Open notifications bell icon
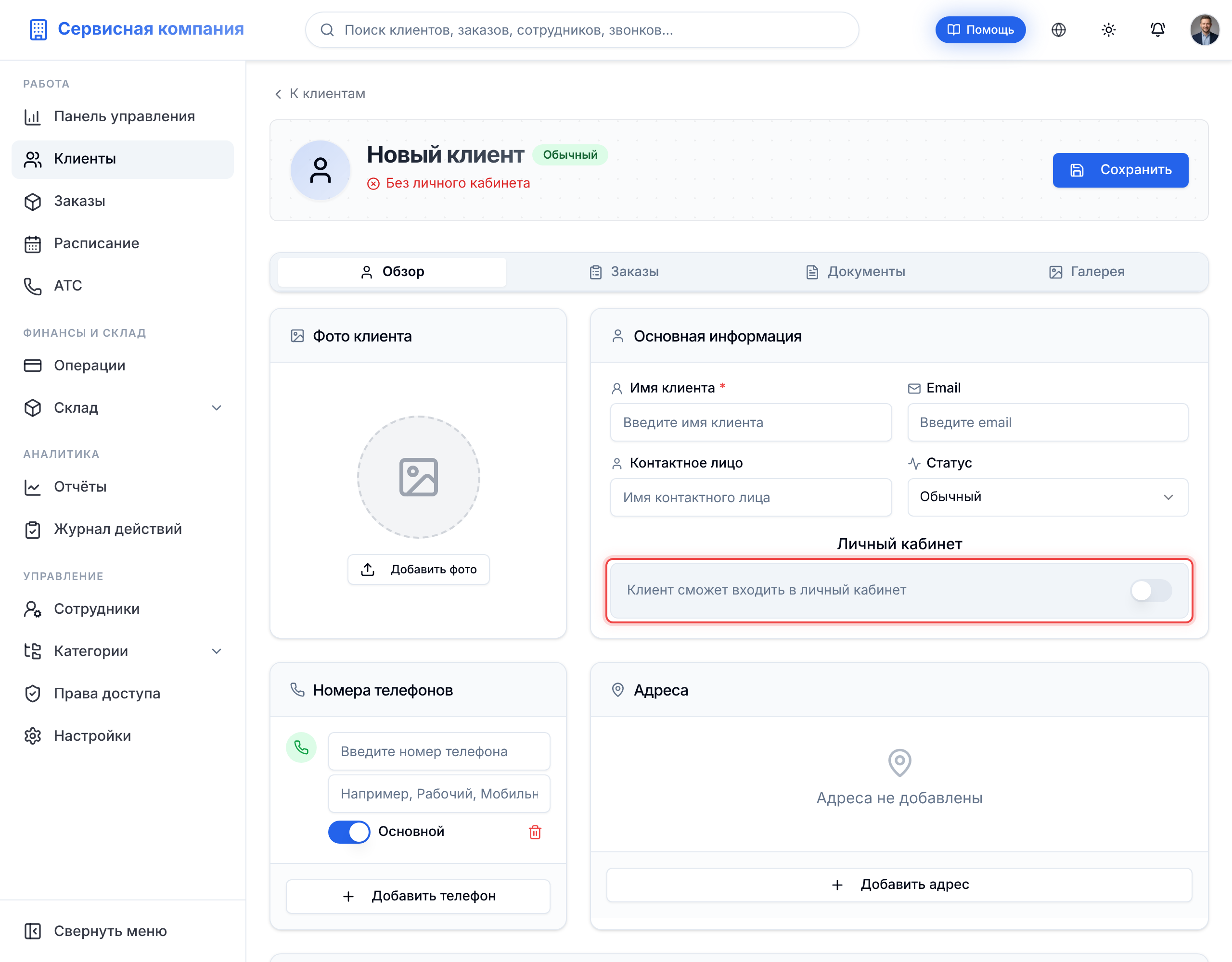1232x962 pixels. click(x=1157, y=30)
